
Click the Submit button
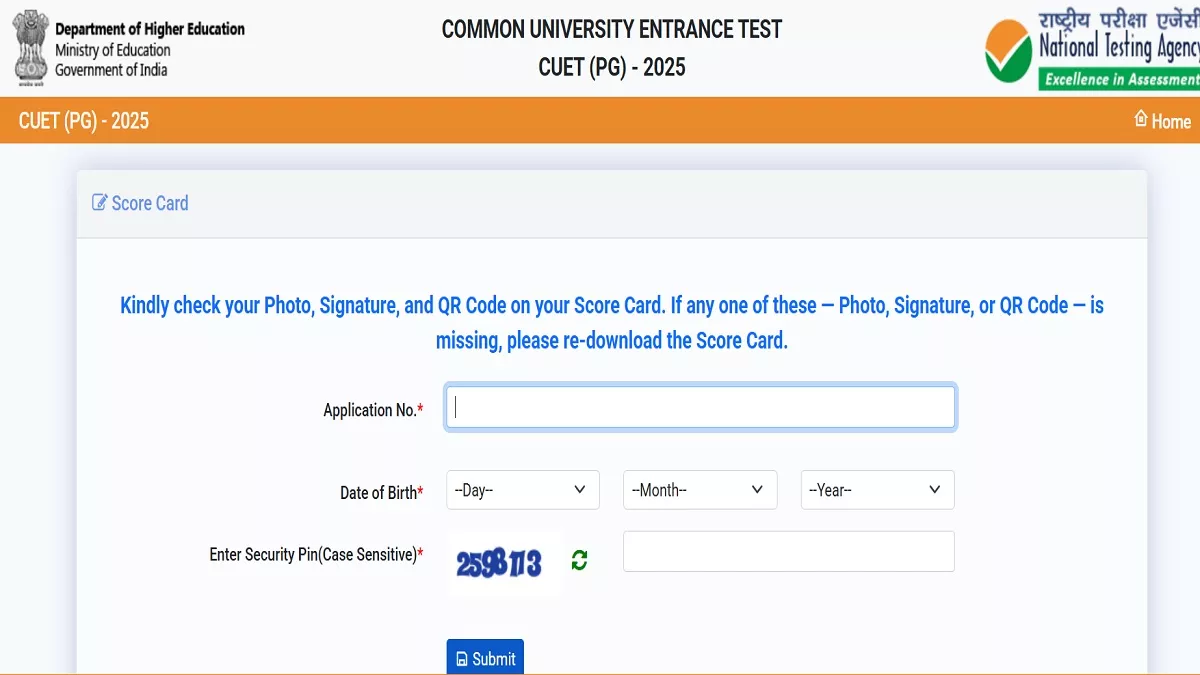point(485,658)
